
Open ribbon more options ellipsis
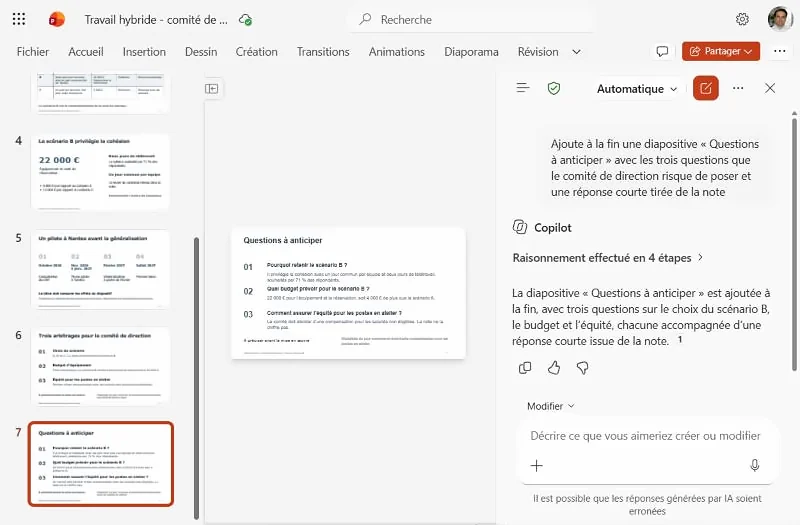coord(779,51)
